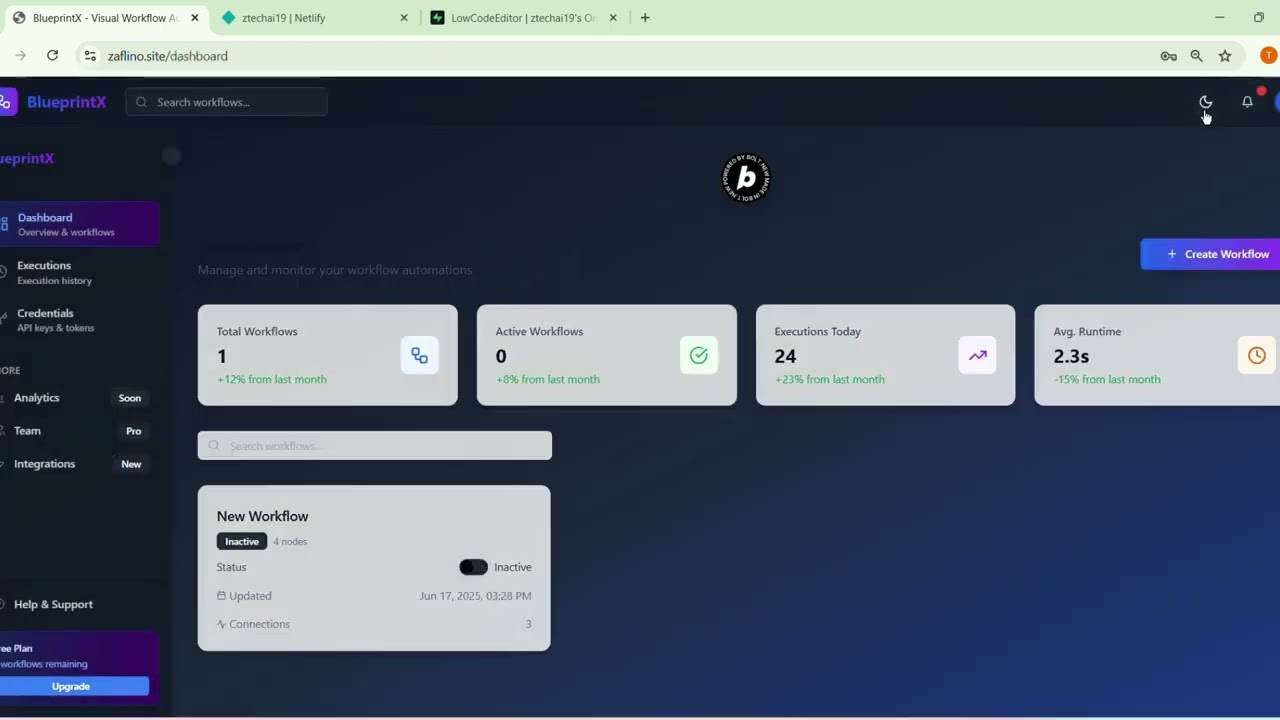Open Dashboard in the sidebar

79,224
